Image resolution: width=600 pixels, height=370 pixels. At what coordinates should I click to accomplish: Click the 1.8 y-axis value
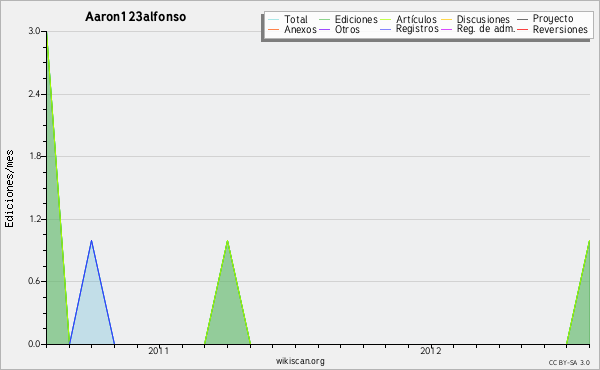pyautogui.click(x=34, y=156)
